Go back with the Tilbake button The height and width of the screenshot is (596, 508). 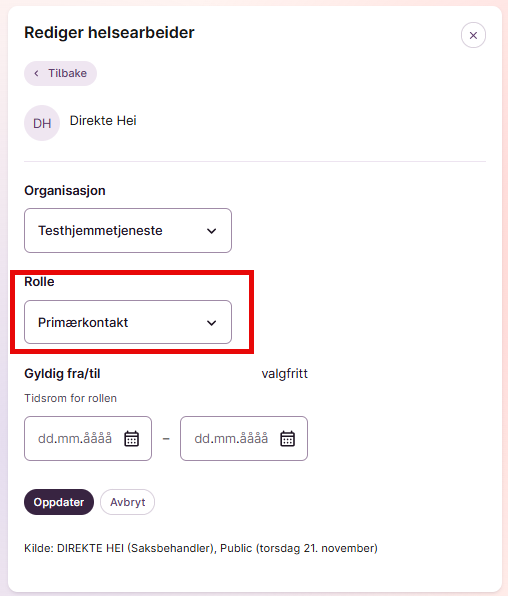[60, 73]
